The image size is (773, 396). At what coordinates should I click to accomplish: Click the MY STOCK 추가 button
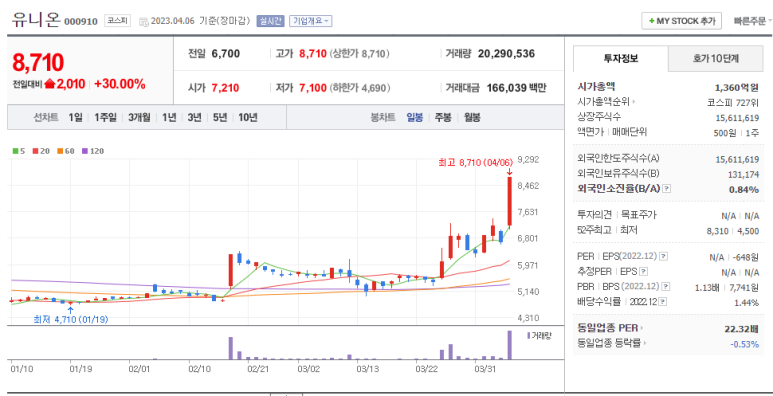point(682,21)
